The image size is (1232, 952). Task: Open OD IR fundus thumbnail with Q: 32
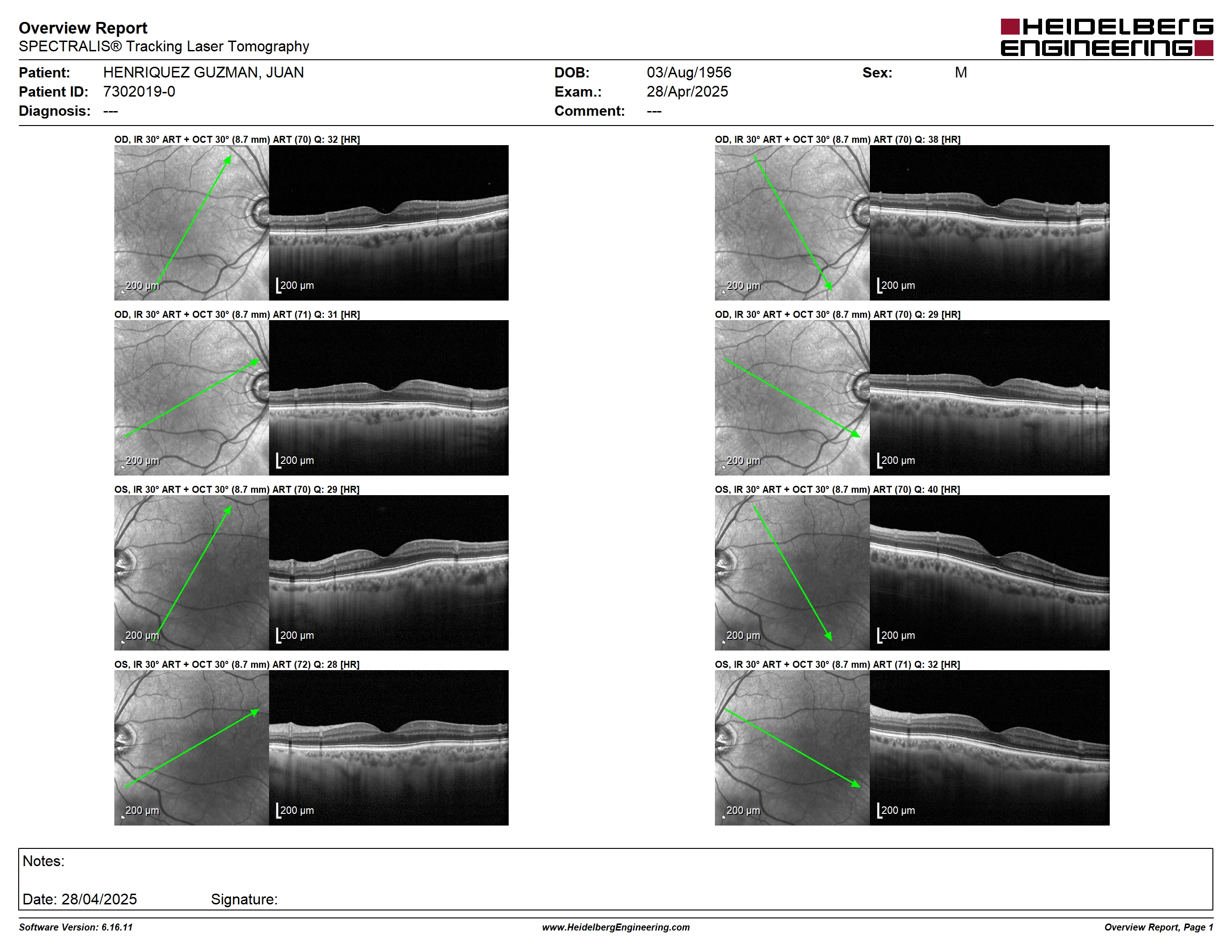[x=191, y=223]
